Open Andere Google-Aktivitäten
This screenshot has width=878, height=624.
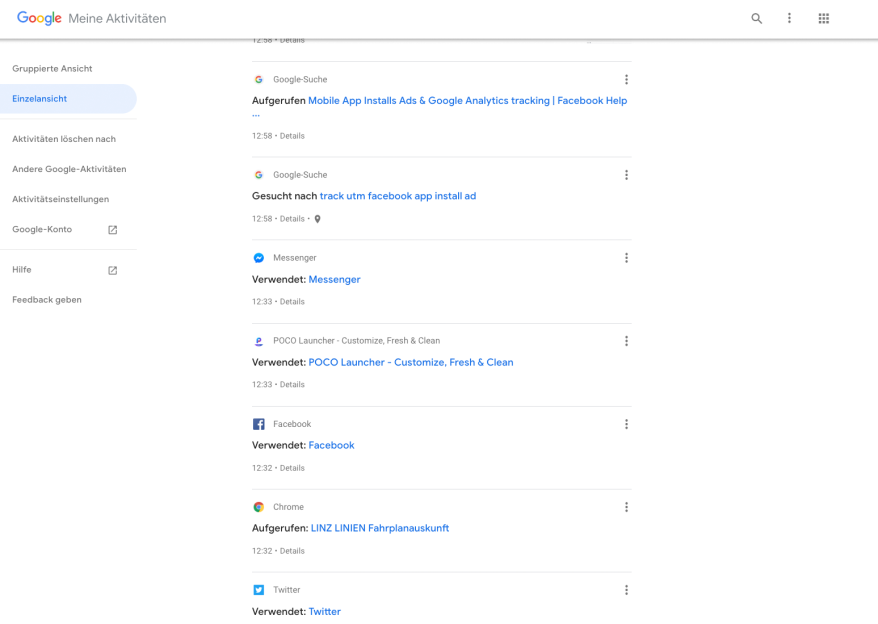[x=68, y=169]
